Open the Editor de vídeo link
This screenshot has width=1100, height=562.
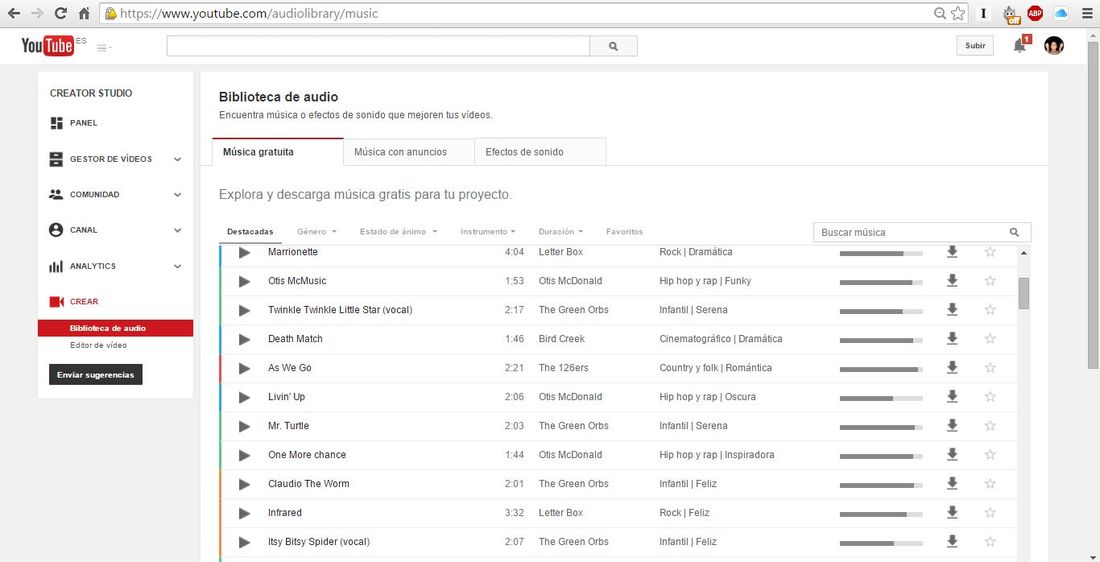[98, 345]
